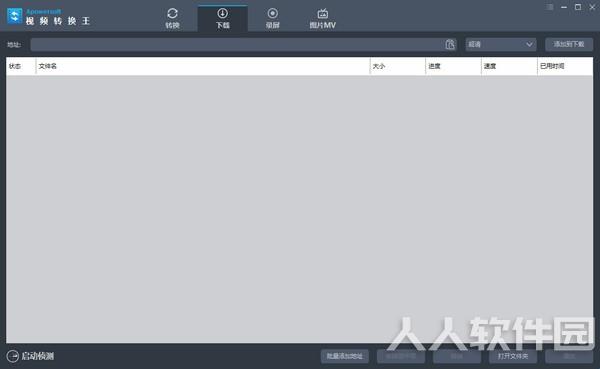
Task: Click the 进度 column header
Action: point(453,66)
